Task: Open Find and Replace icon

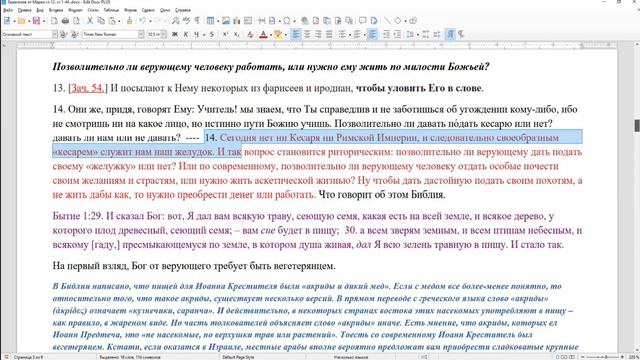Action: pyautogui.click(x=176, y=21)
